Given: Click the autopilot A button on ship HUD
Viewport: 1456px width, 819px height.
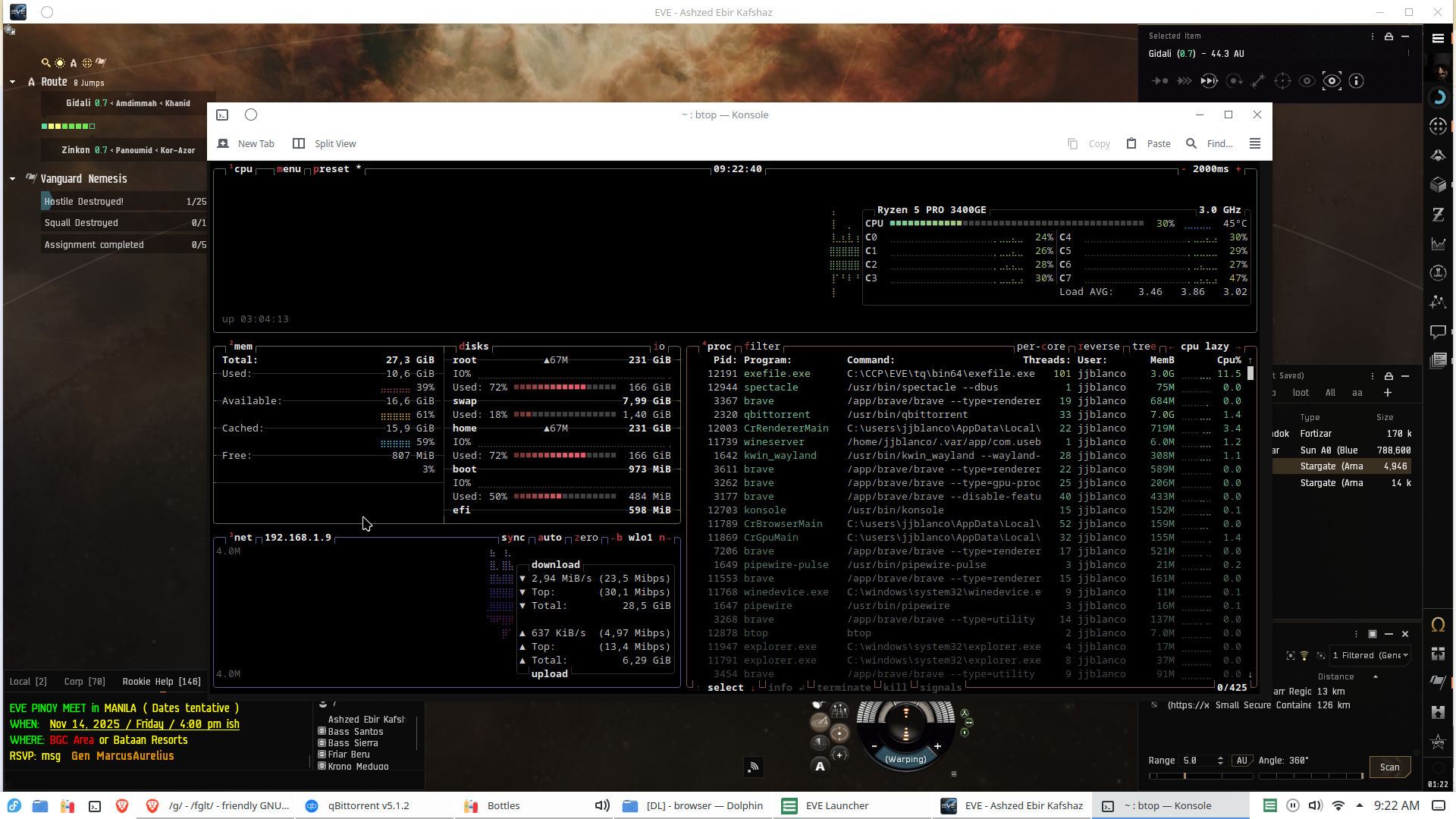Looking at the screenshot, I should coord(820,767).
